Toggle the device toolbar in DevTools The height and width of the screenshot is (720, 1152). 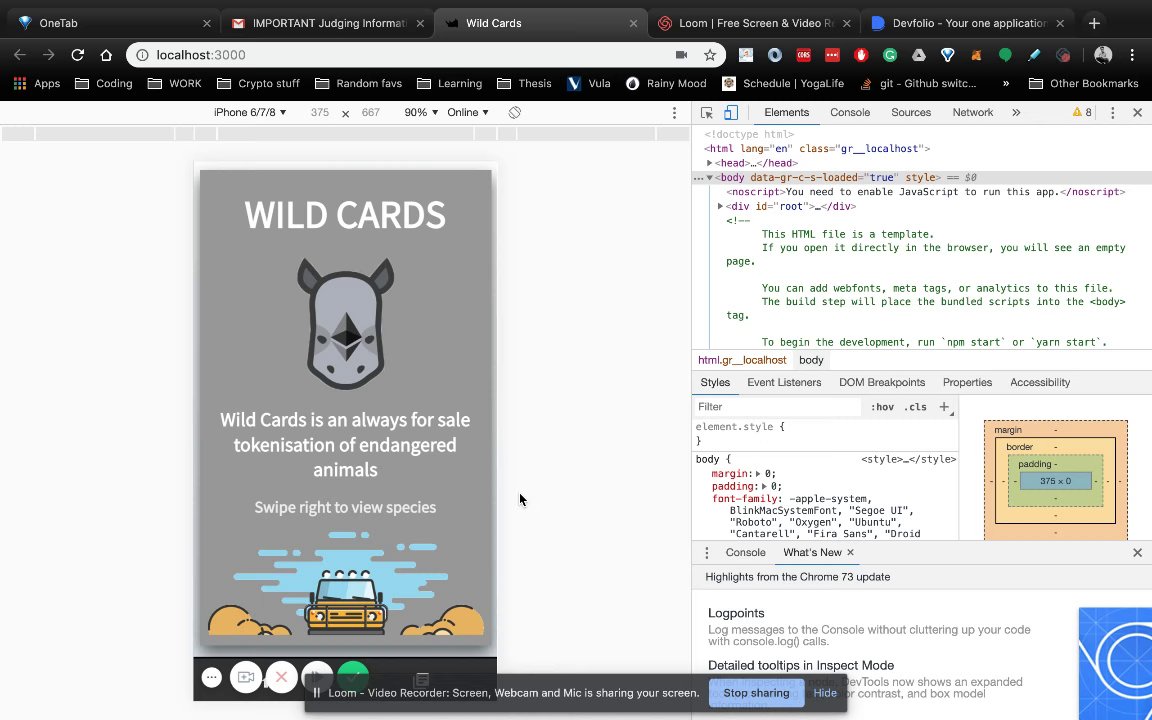coord(731,112)
